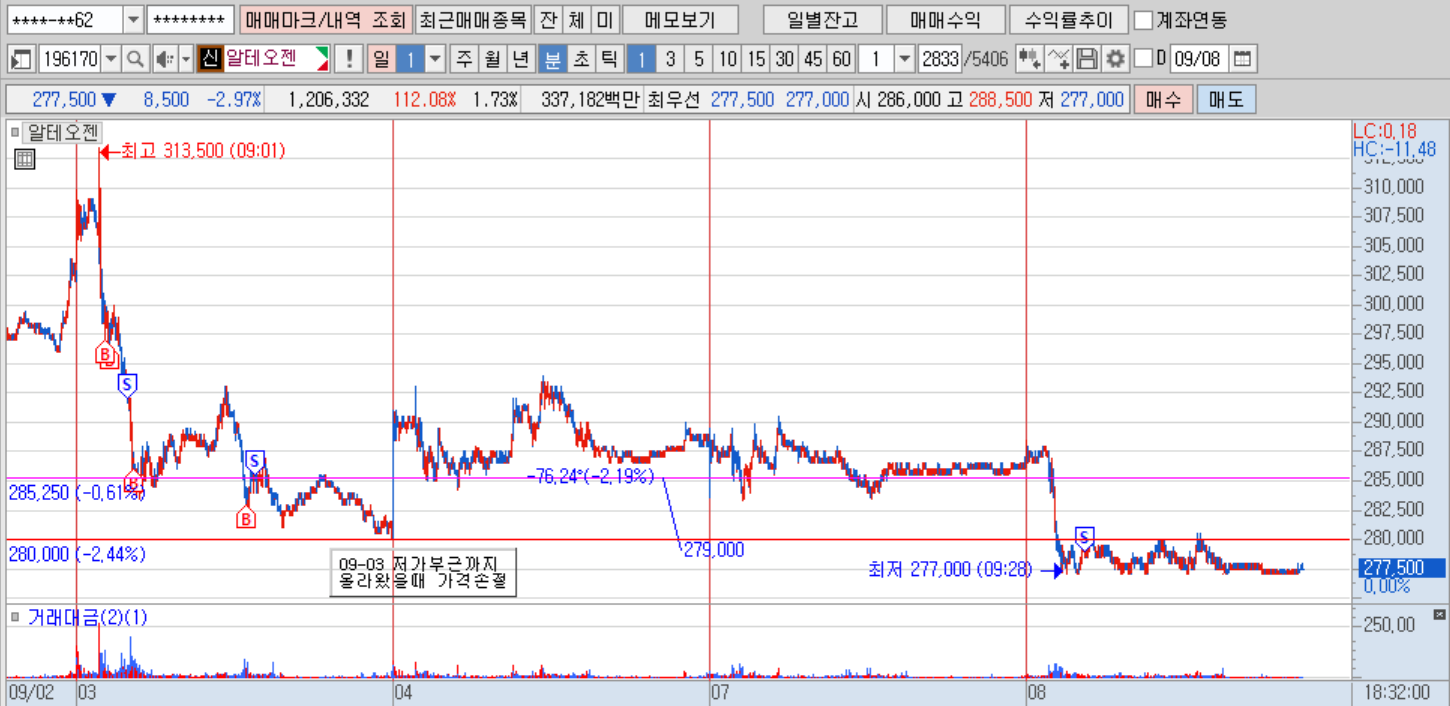The height and width of the screenshot is (706, 1450).
Task: Select the 틱 tick chart toggle
Action: coord(608,59)
